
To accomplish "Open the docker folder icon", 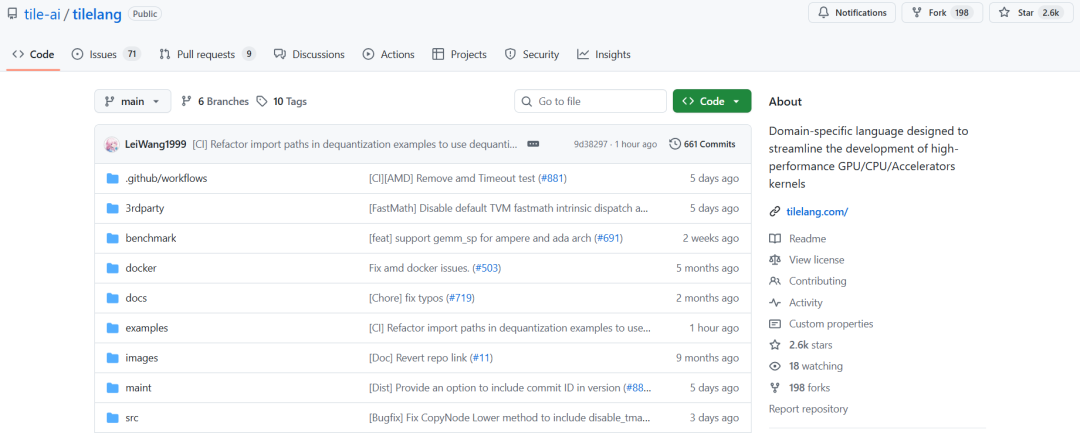I will tap(113, 268).
